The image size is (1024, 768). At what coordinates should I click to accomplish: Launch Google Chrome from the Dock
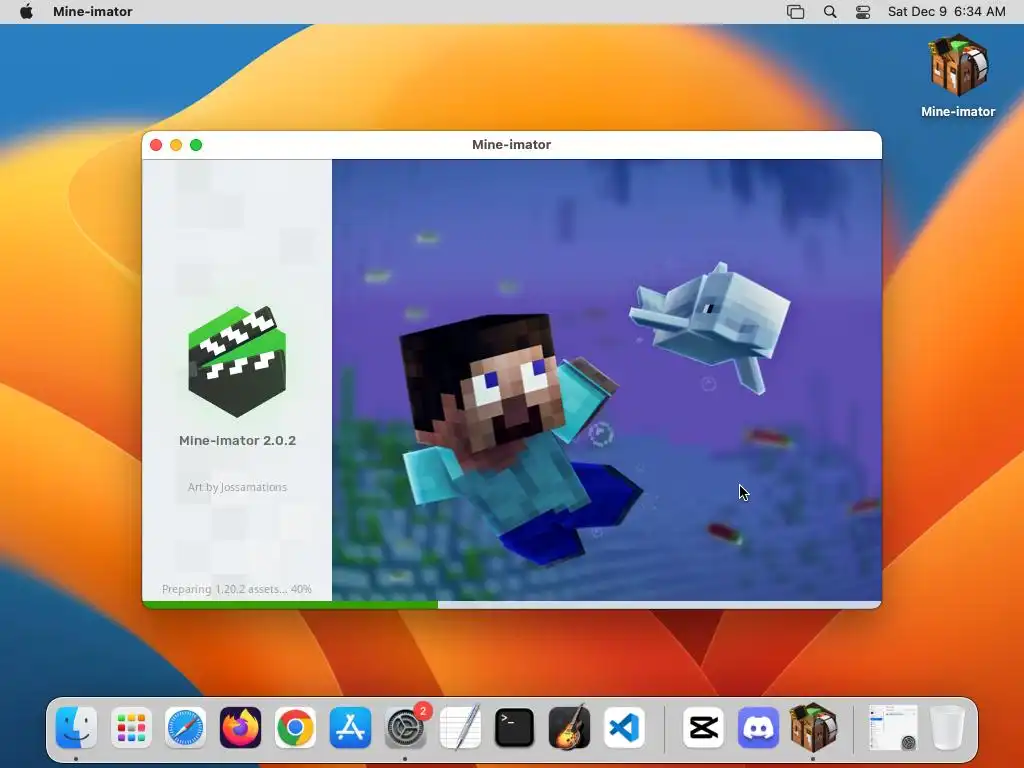pyautogui.click(x=295, y=727)
